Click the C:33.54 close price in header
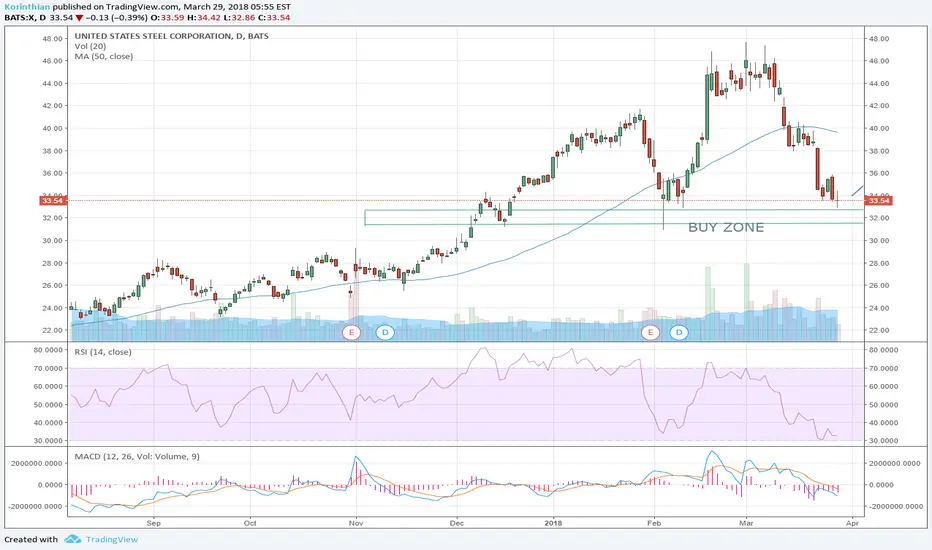The height and width of the screenshot is (550, 932). click(x=274, y=18)
